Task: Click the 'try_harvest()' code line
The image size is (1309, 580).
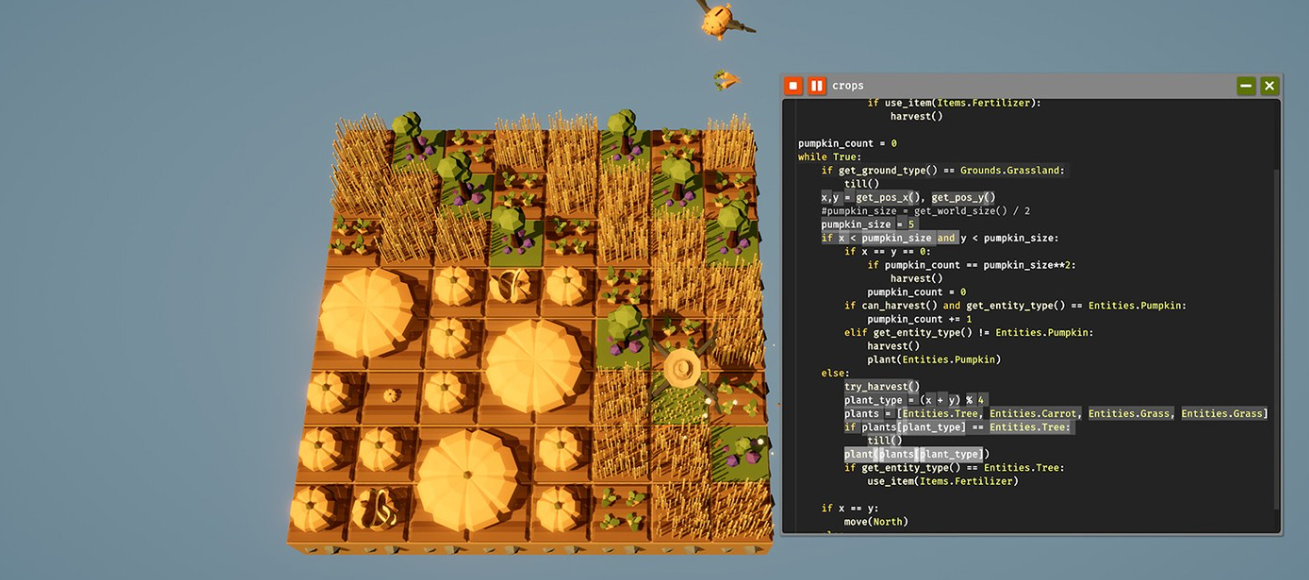Action: coord(881,387)
